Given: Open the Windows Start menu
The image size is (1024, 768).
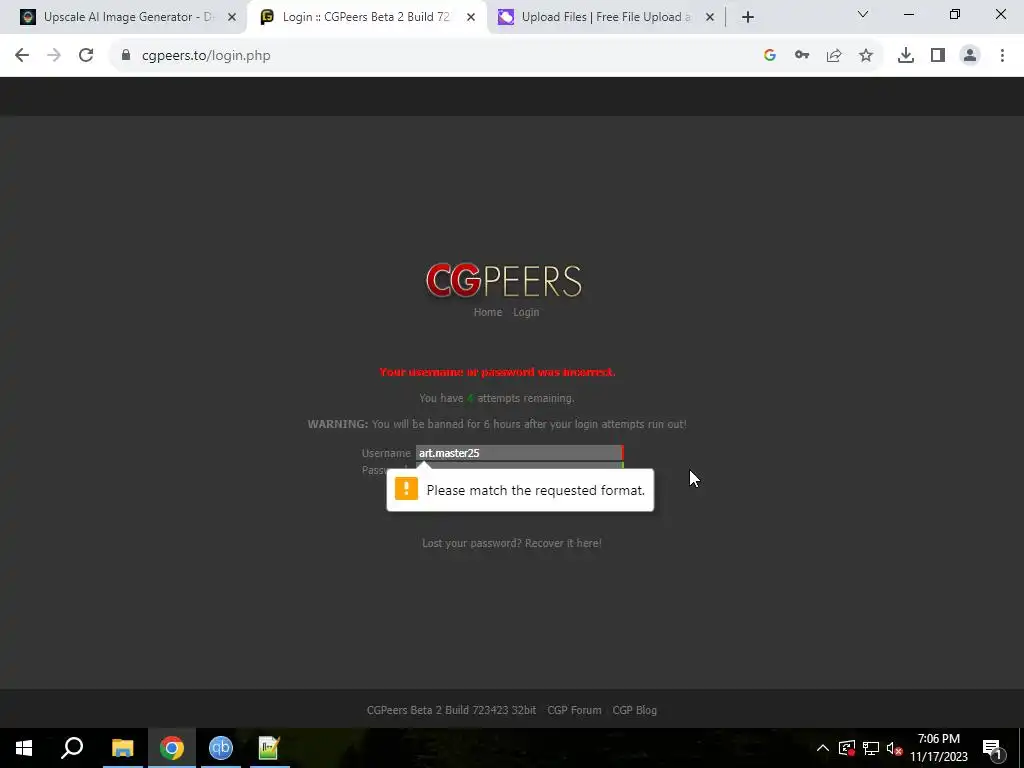Looking at the screenshot, I should pyautogui.click(x=24, y=748).
